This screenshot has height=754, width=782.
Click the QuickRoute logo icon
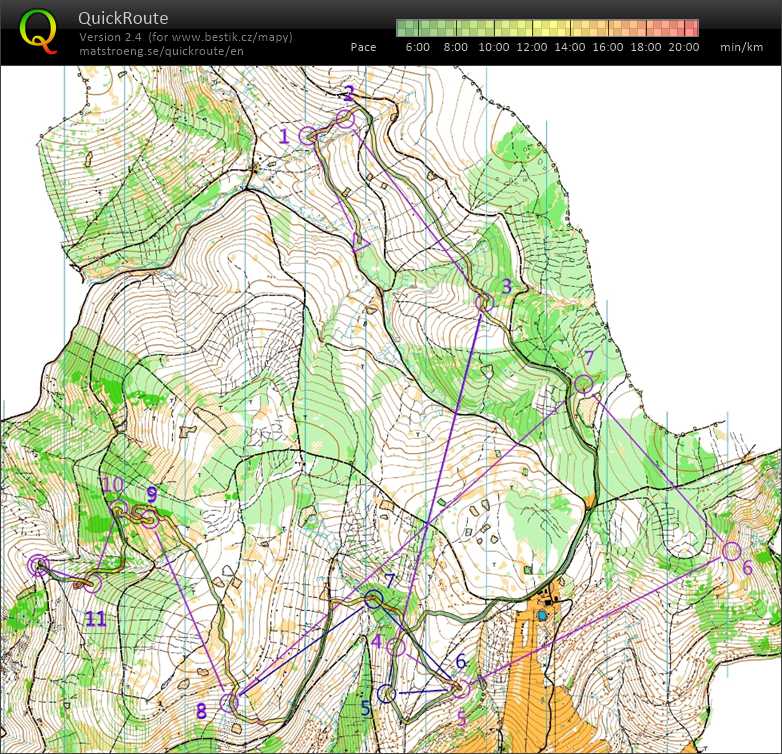(x=38, y=30)
